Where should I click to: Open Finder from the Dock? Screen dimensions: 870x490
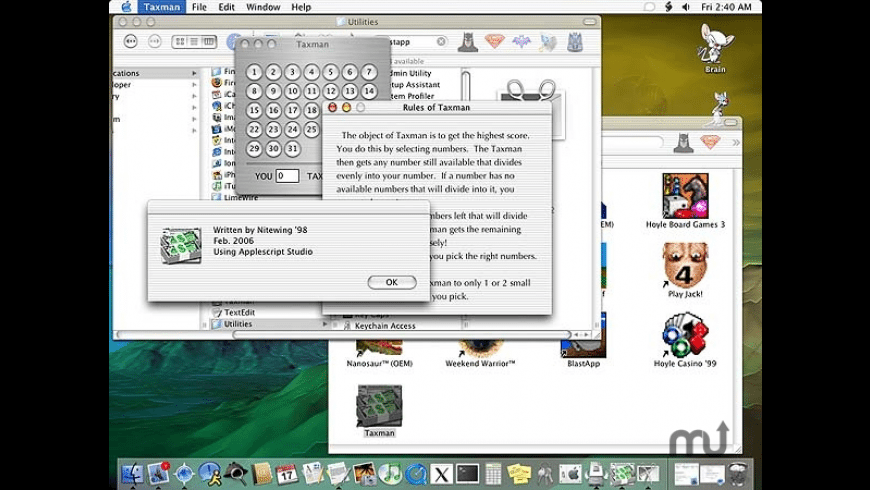click(132, 473)
